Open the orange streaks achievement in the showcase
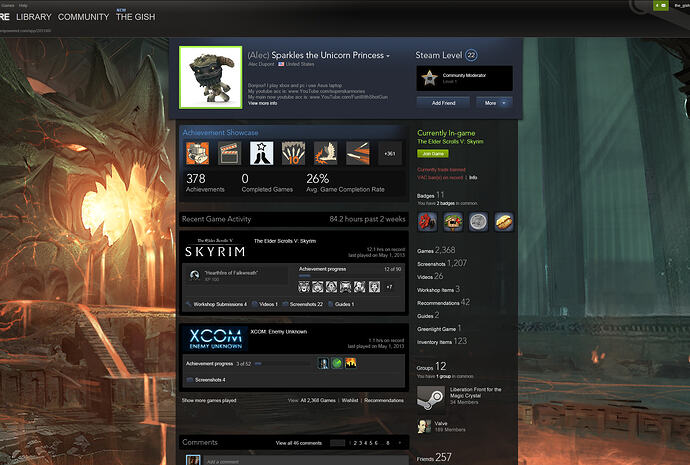Screen dimensions: 690x465 [x=358, y=153]
